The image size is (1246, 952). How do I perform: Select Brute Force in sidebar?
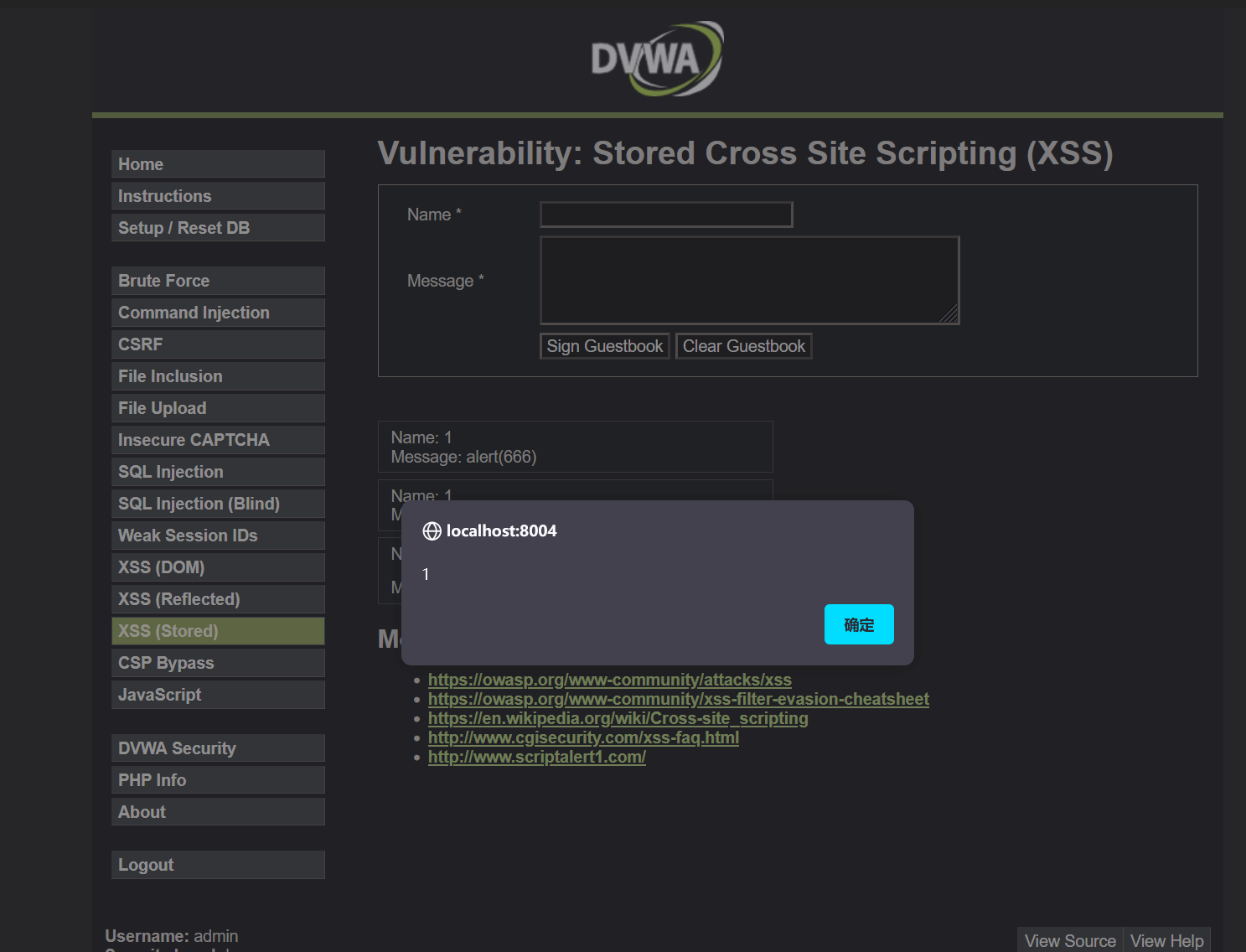click(x=218, y=281)
